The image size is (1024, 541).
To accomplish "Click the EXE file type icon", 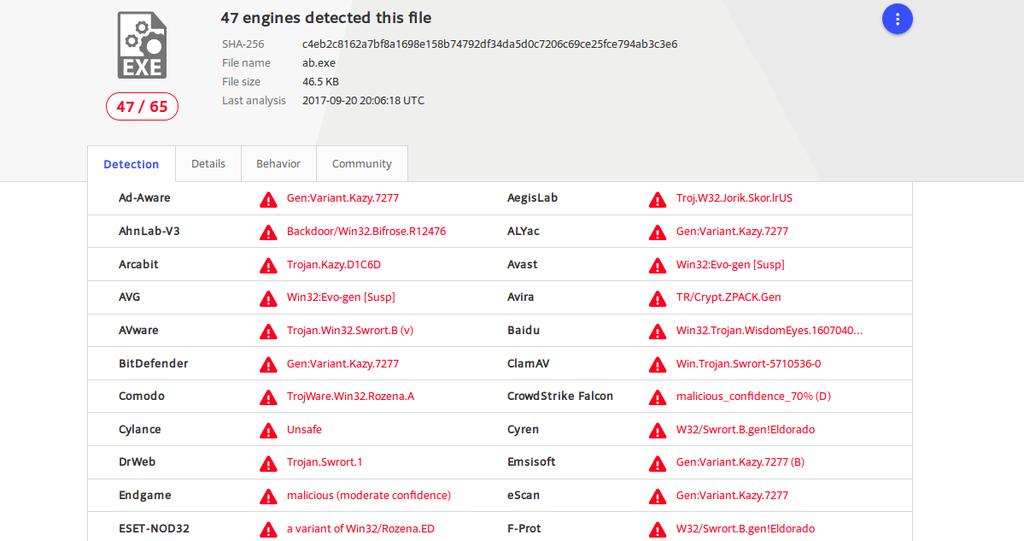I will [142, 45].
